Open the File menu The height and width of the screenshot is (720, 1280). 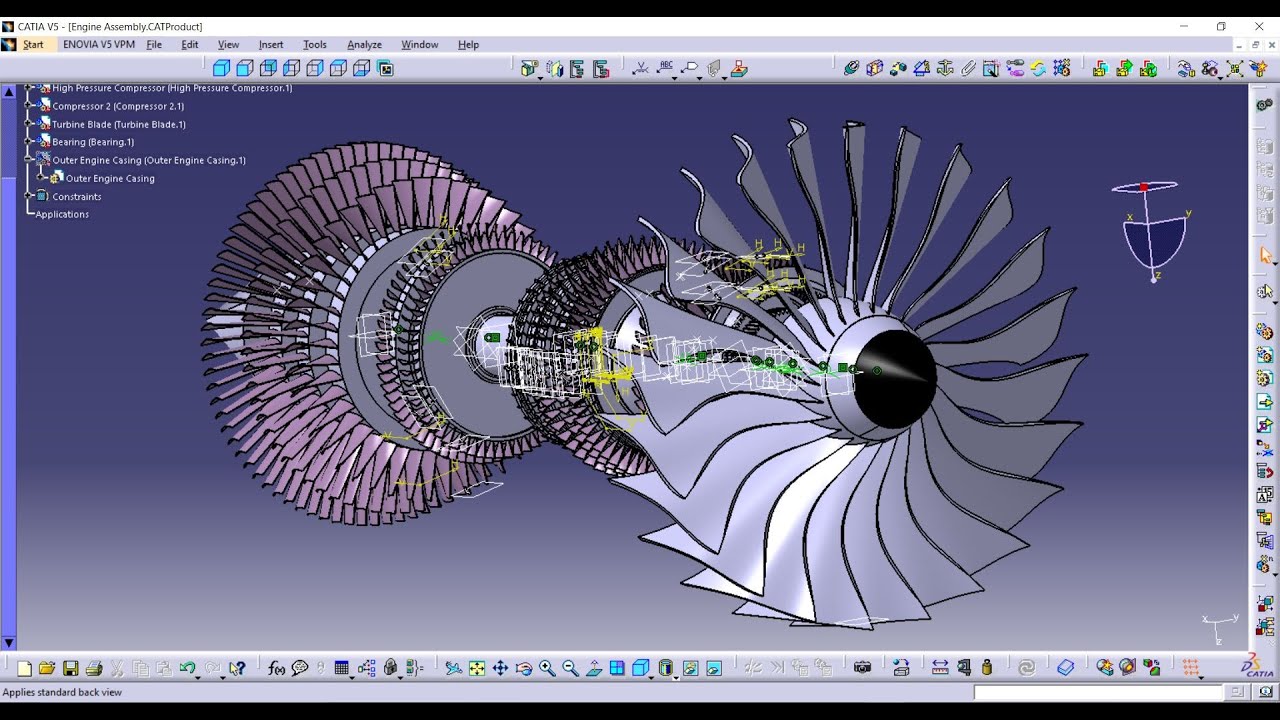[x=154, y=44]
